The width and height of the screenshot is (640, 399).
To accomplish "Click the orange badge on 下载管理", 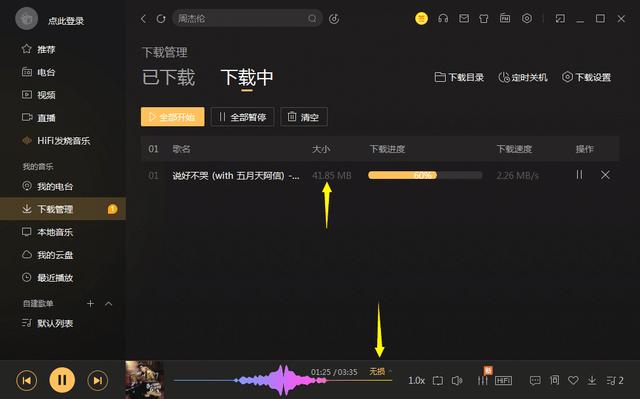I will point(112,209).
